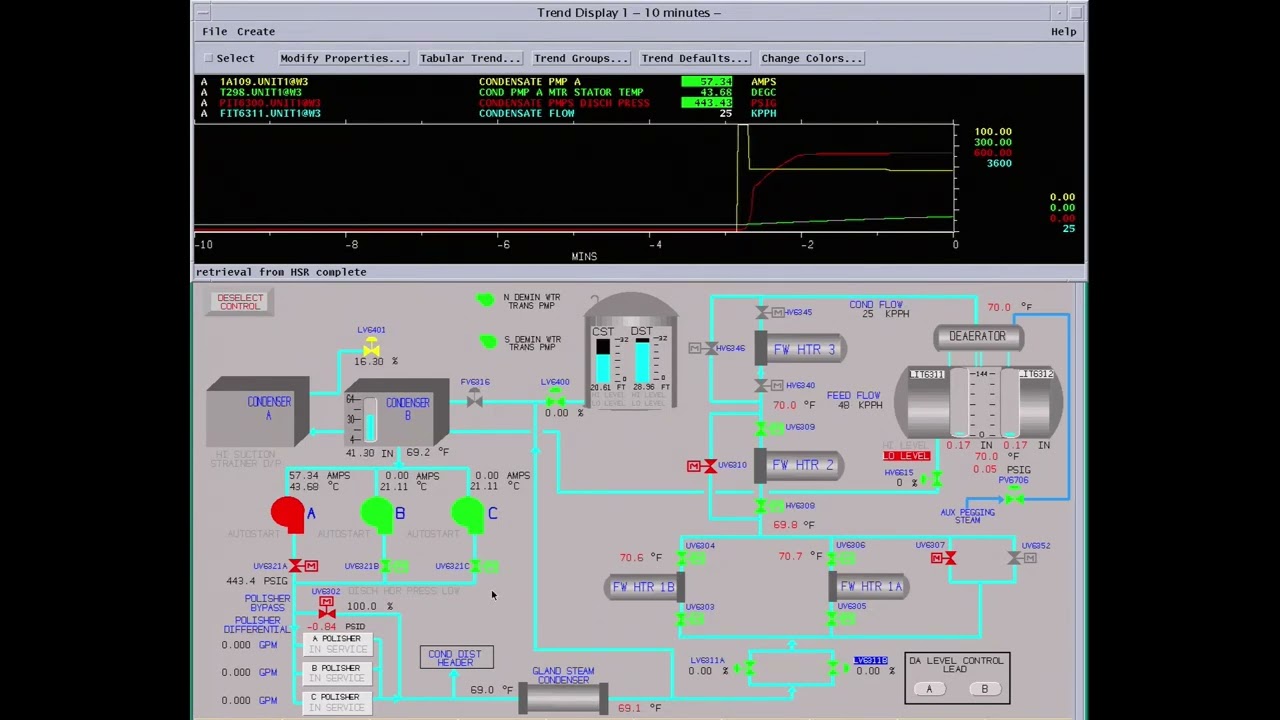Click the UV6302 polisher bypass valve
Image resolution: width=1280 pixels, height=720 pixels.
[326, 608]
